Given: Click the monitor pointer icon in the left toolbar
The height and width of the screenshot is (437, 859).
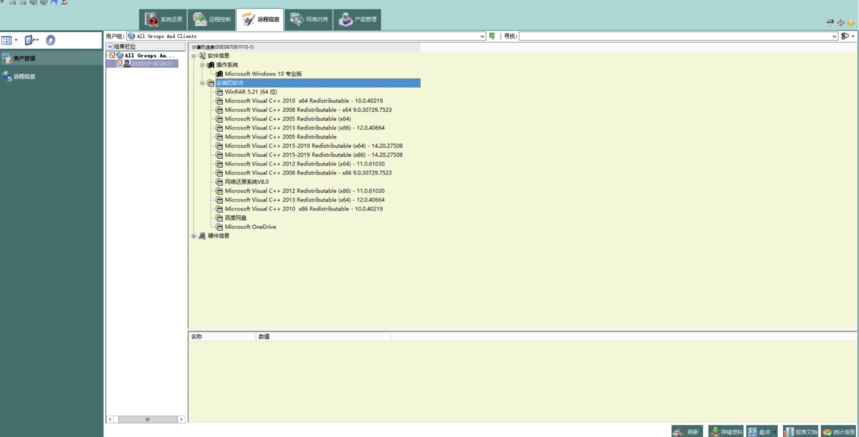Looking at the screenshot, I should point(30,40).
